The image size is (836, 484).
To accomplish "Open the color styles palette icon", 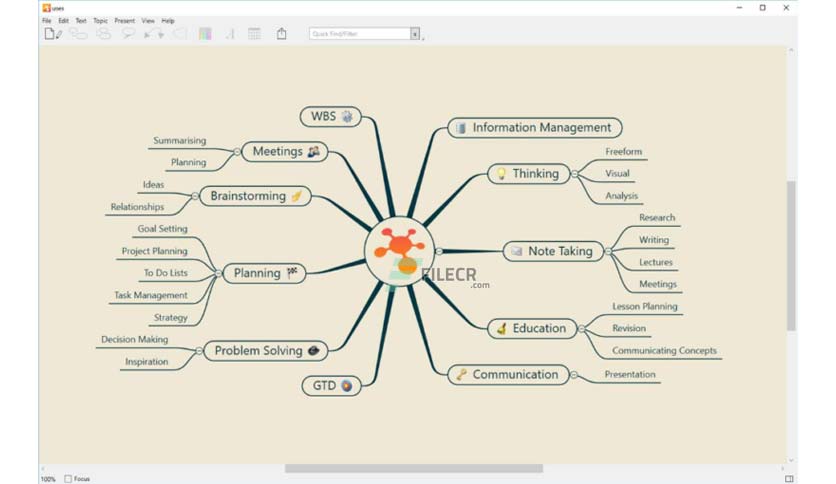I will pos(205,34).
